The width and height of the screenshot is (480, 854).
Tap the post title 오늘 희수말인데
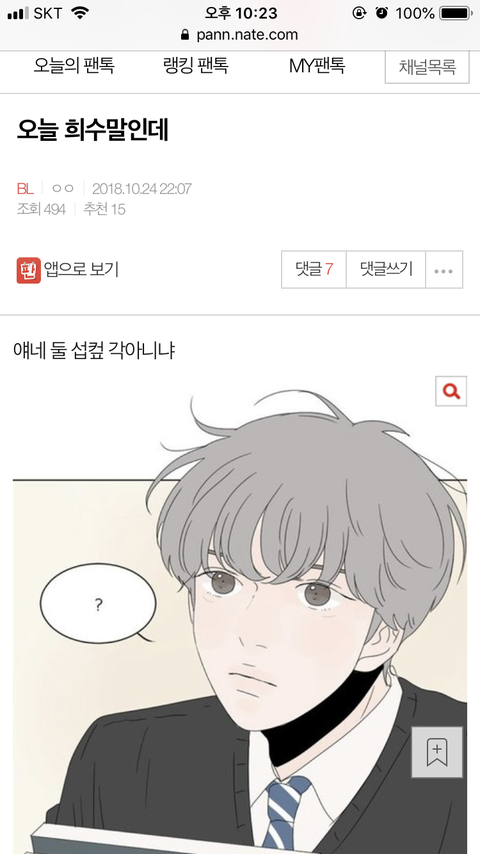pyautogui.click(x=93, y=130)
